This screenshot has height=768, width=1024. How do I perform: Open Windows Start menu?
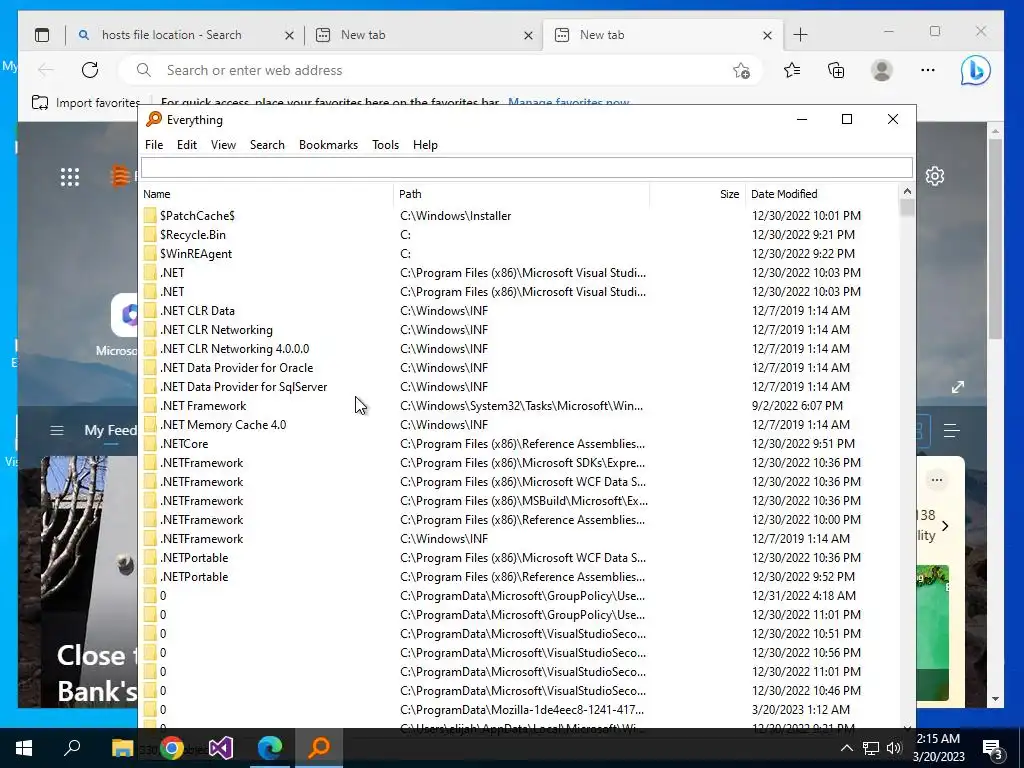click(24, 748)
